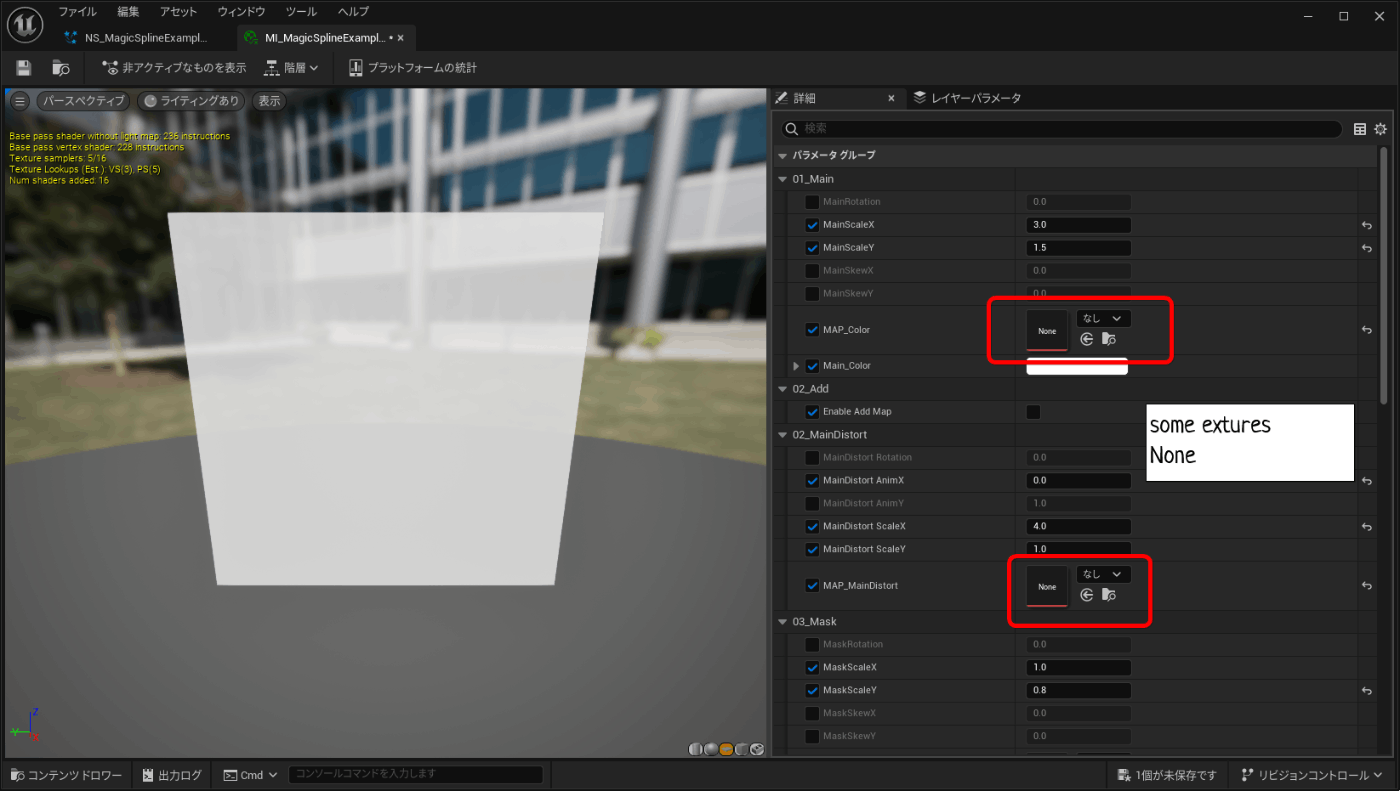Reset MainScaleX to default arrow
1400x791 pixels.
click(1366, 226)
